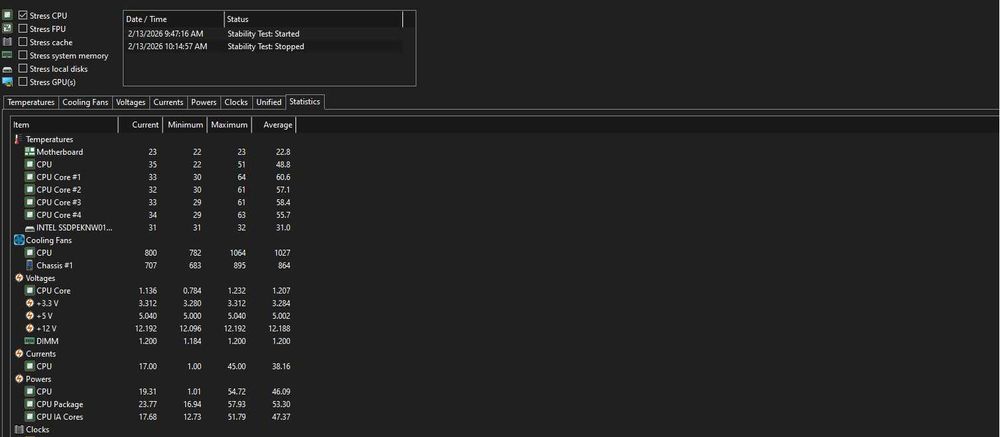Click the +3.3 V lightning icon
Image resolution: width=1000 pixels, height=437 pixels.
(29, 303)
